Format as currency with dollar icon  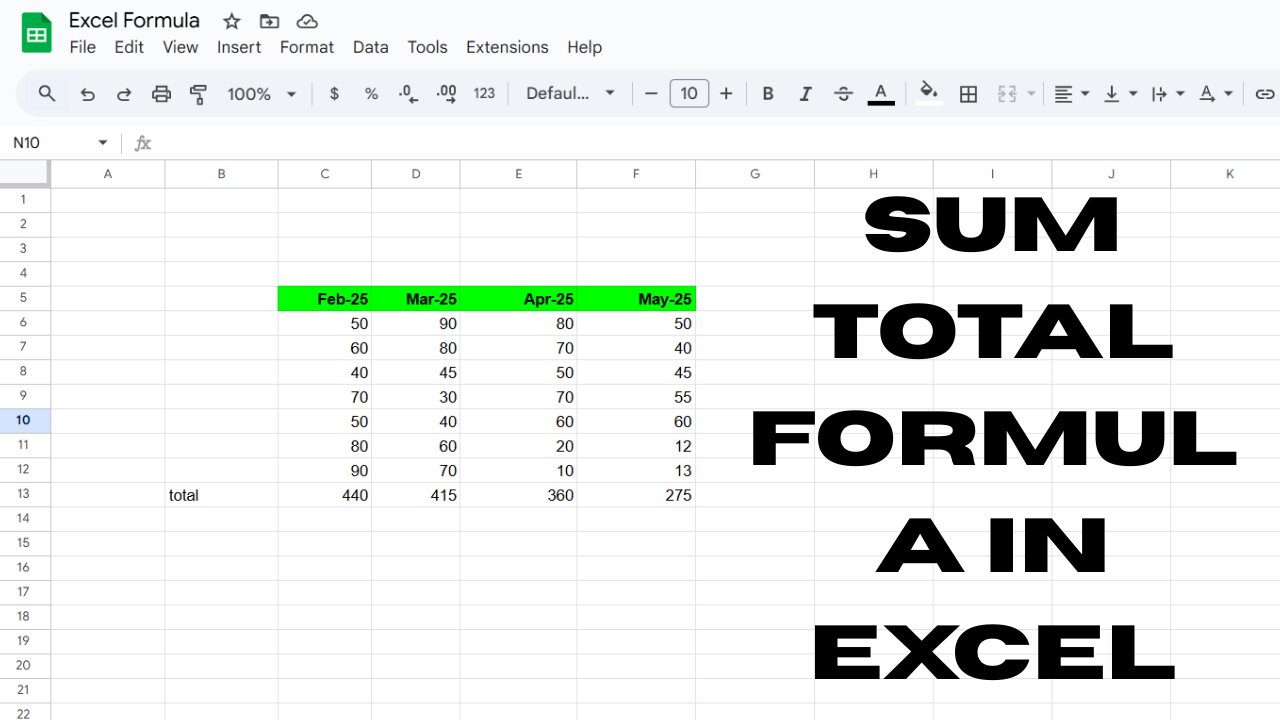point(334,93)
